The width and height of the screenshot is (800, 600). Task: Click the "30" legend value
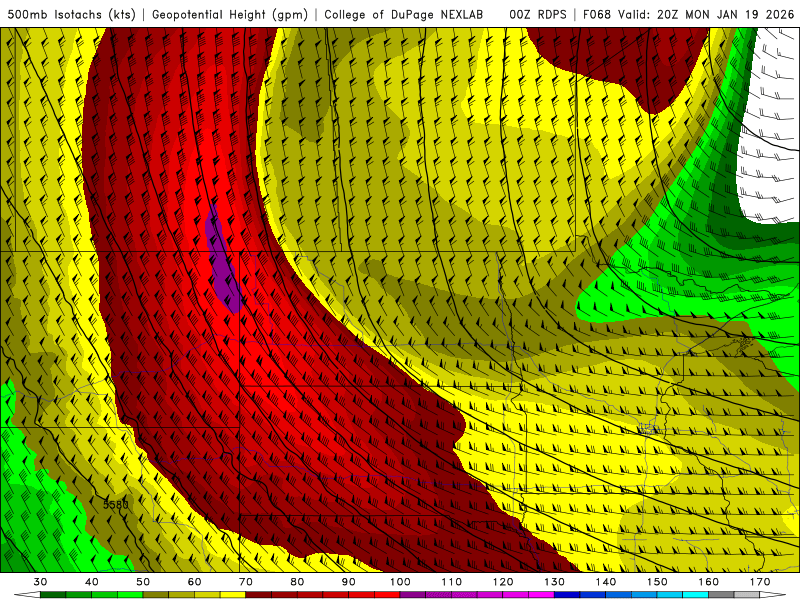coord(40,582)
